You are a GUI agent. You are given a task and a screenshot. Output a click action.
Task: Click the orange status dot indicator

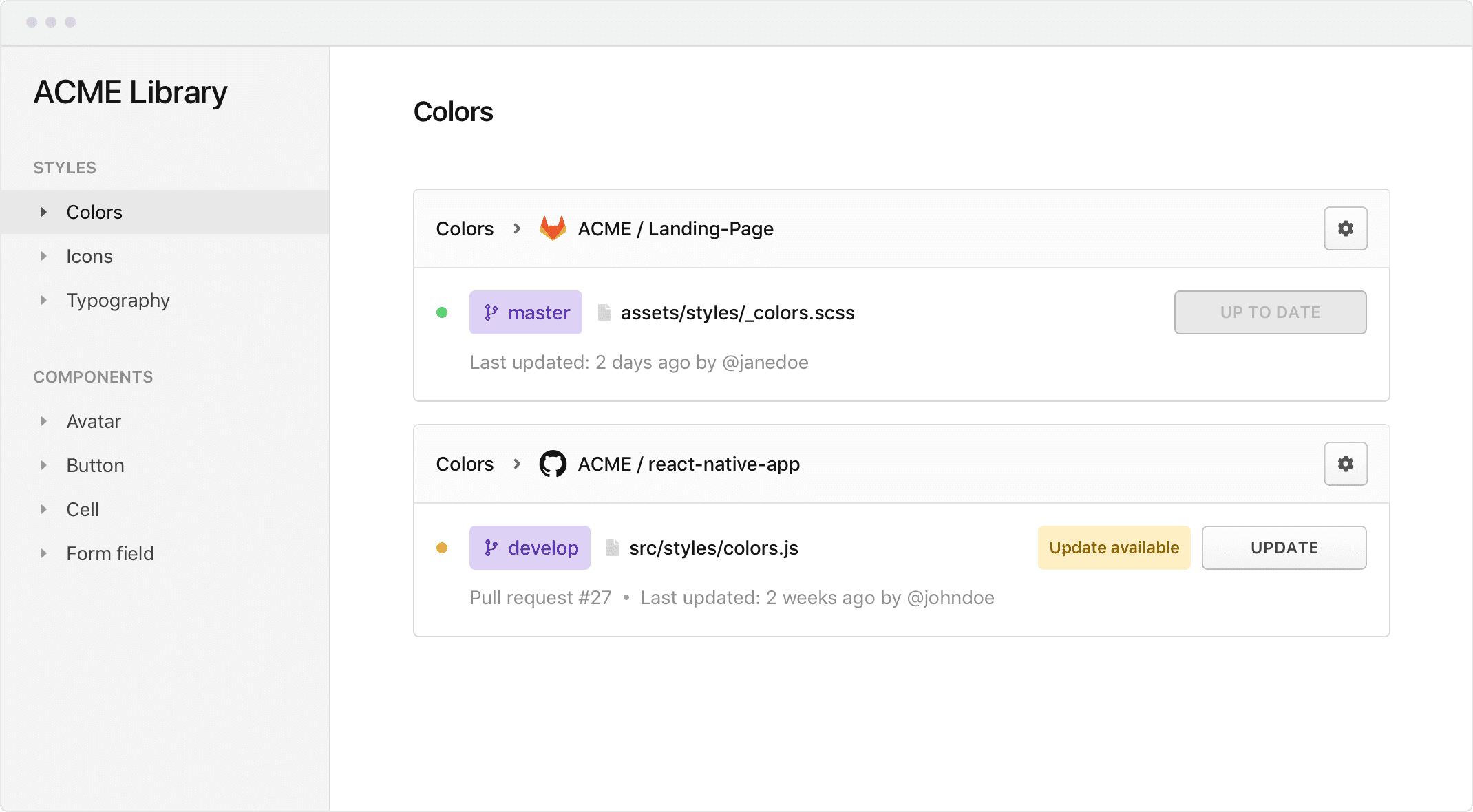tap(442, 548)
